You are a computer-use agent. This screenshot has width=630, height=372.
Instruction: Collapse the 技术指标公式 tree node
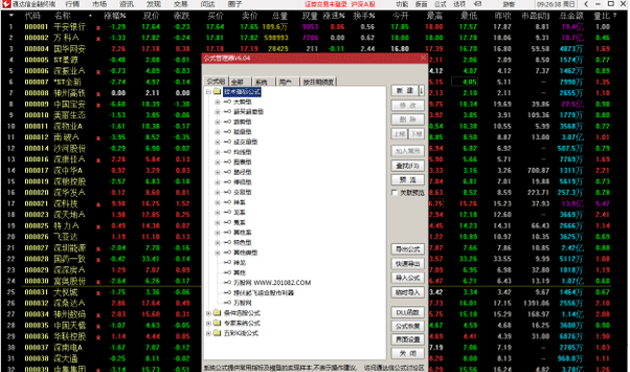point(209,92)
